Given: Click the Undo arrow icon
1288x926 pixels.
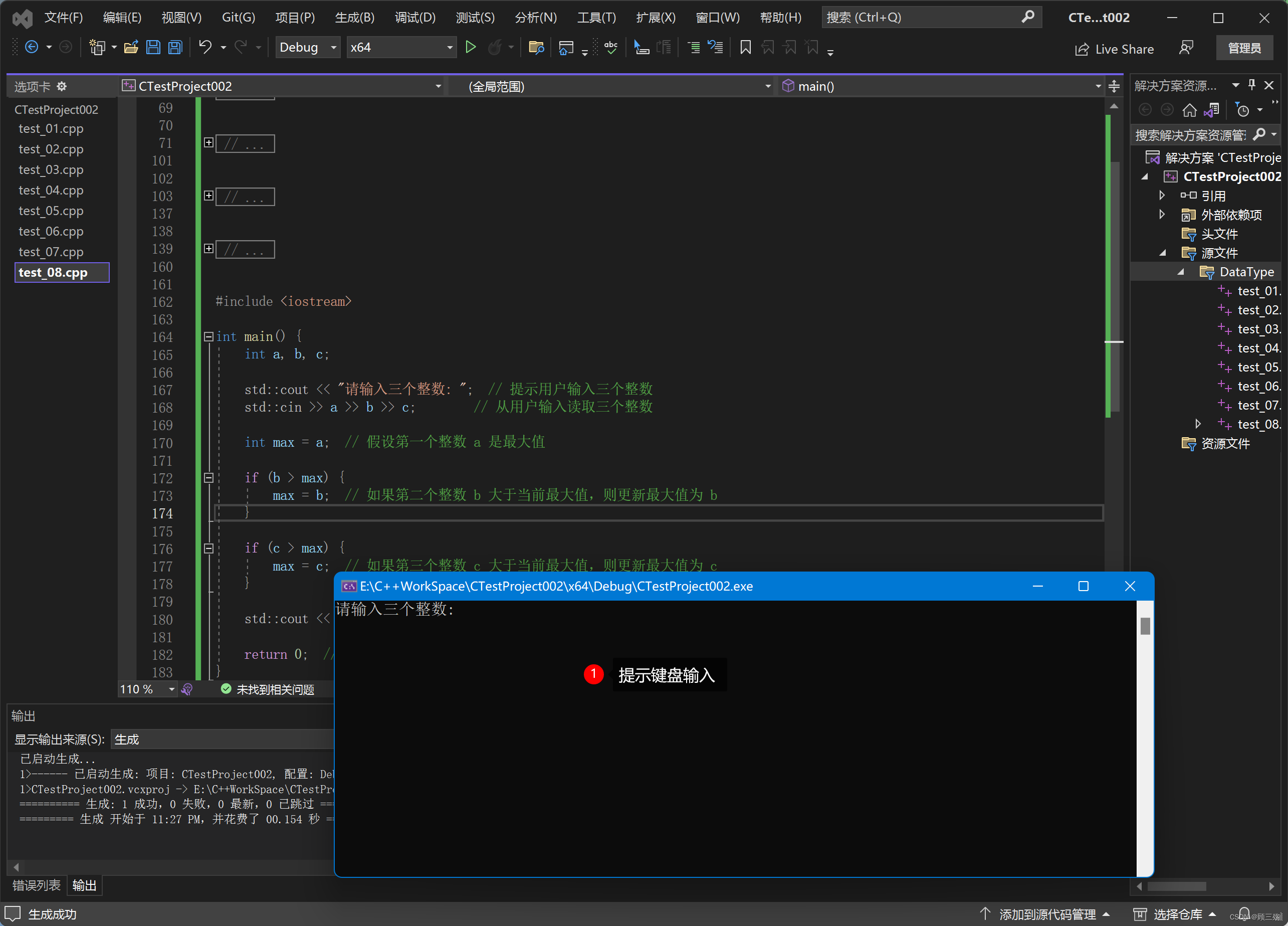Looking at the screenshot, I should [205, 47].
